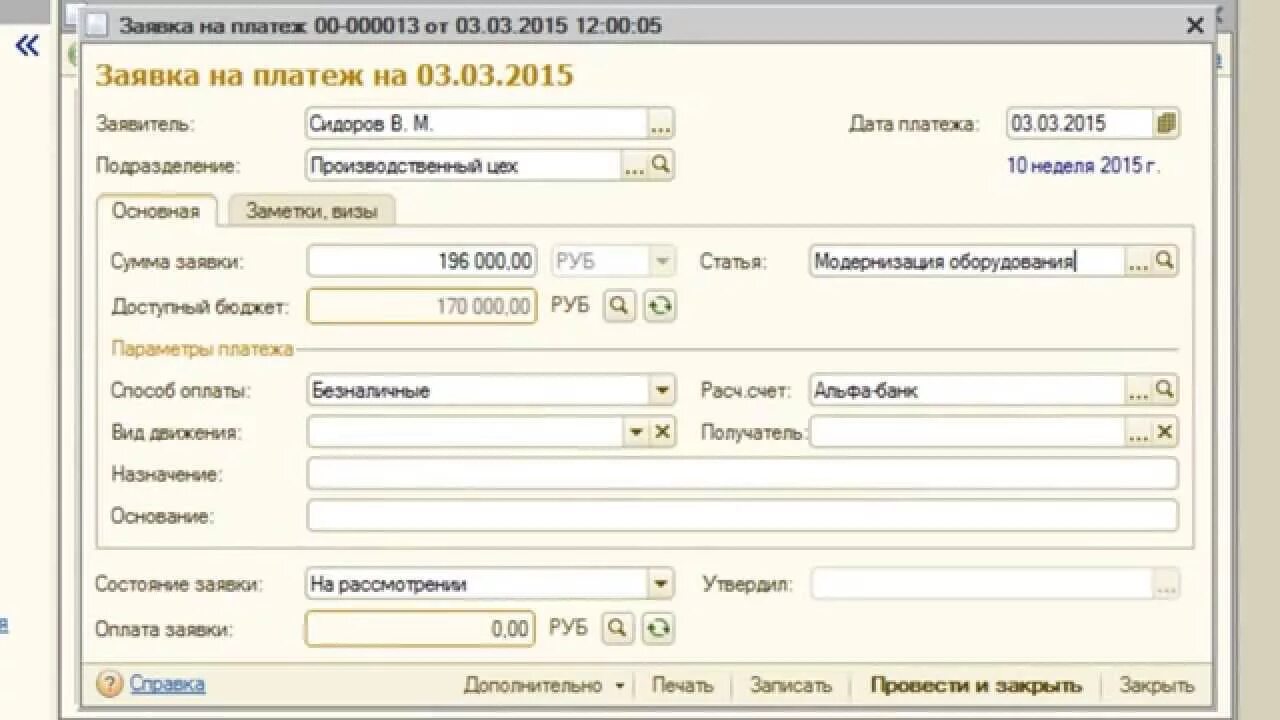Switch to Основная tab
The height and width of the screenshot is (720, 1280).
point(156,211)
